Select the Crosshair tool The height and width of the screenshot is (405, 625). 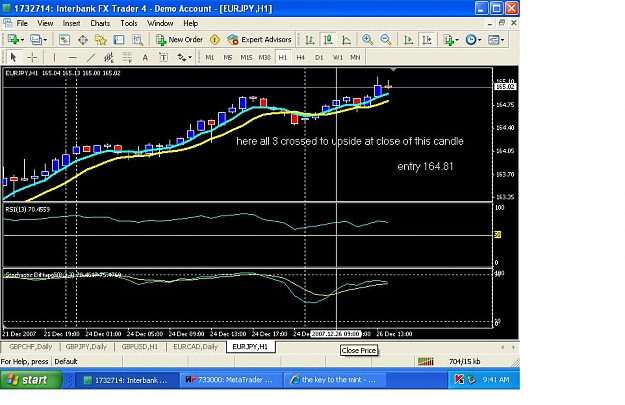[32, 57]
